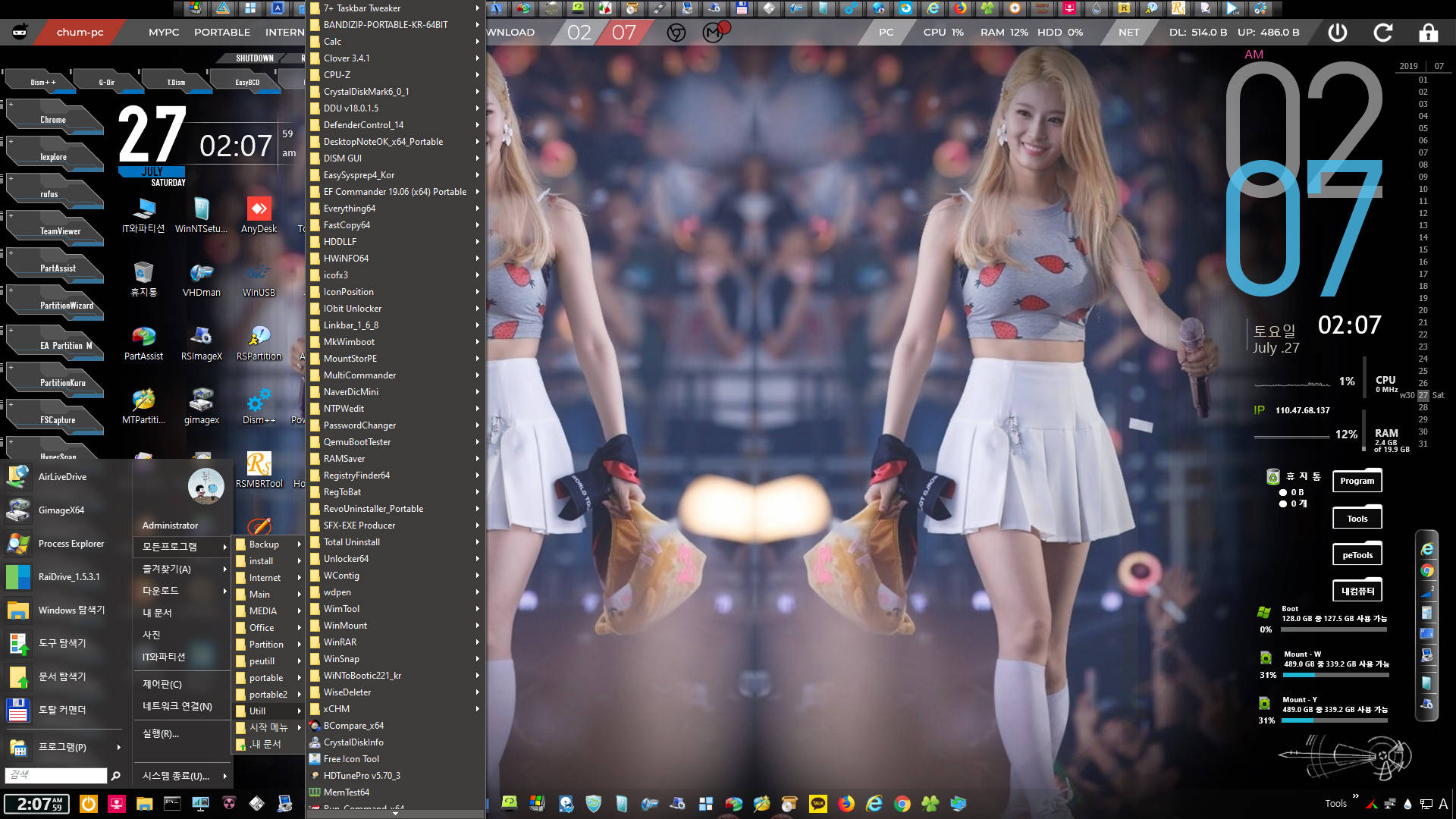Click the restart arrow icon in top bar
This screenshot has width=1456, height=819.
coord(1383,33)
